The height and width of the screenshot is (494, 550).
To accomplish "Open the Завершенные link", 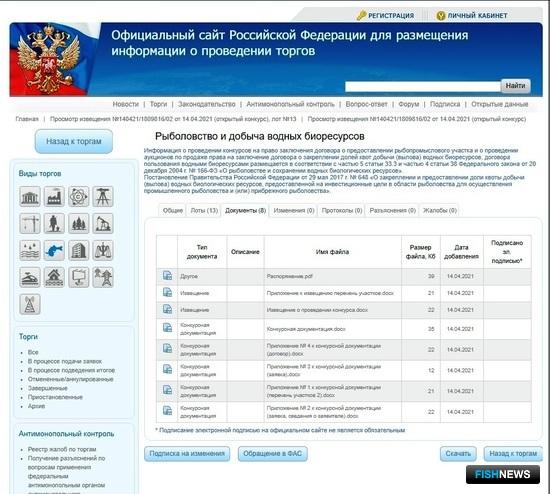I will coord(48,388).
